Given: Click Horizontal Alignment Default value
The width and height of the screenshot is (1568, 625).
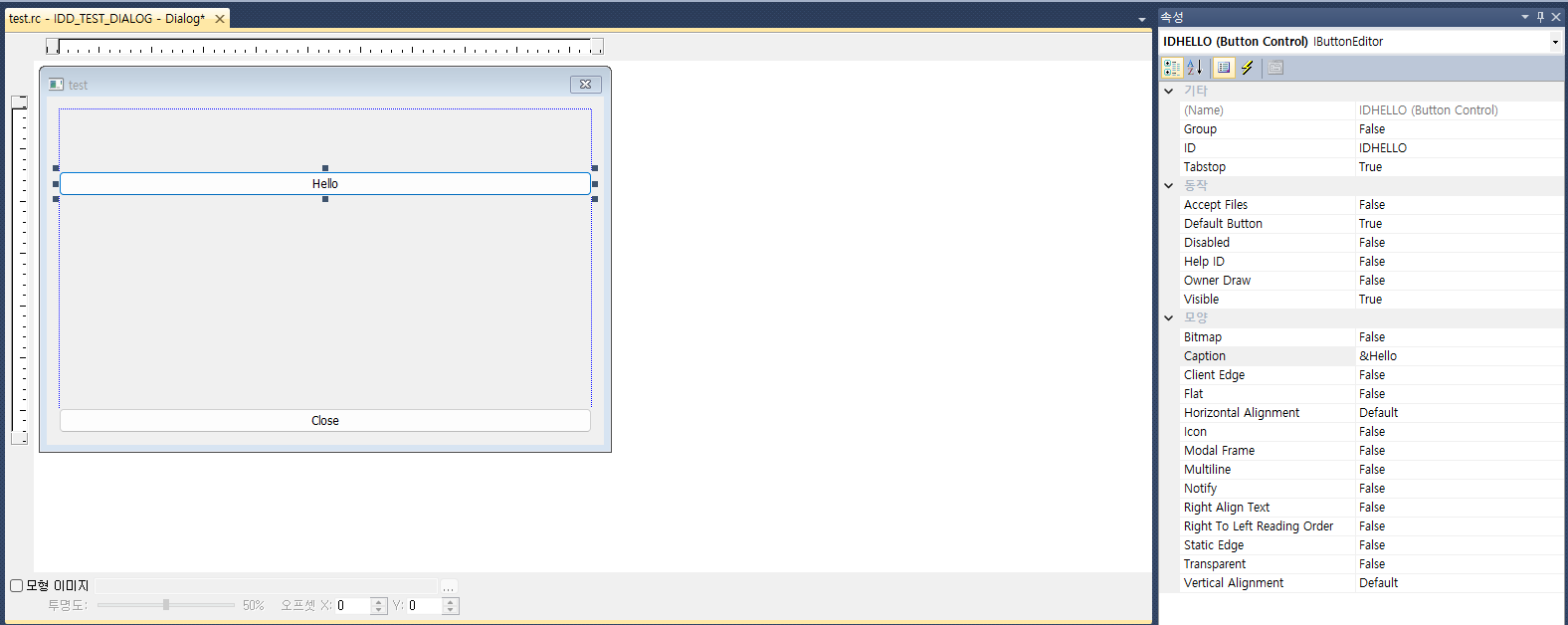Looking at the screenshot, I should pyautogui.click(x=1378, y=413).
